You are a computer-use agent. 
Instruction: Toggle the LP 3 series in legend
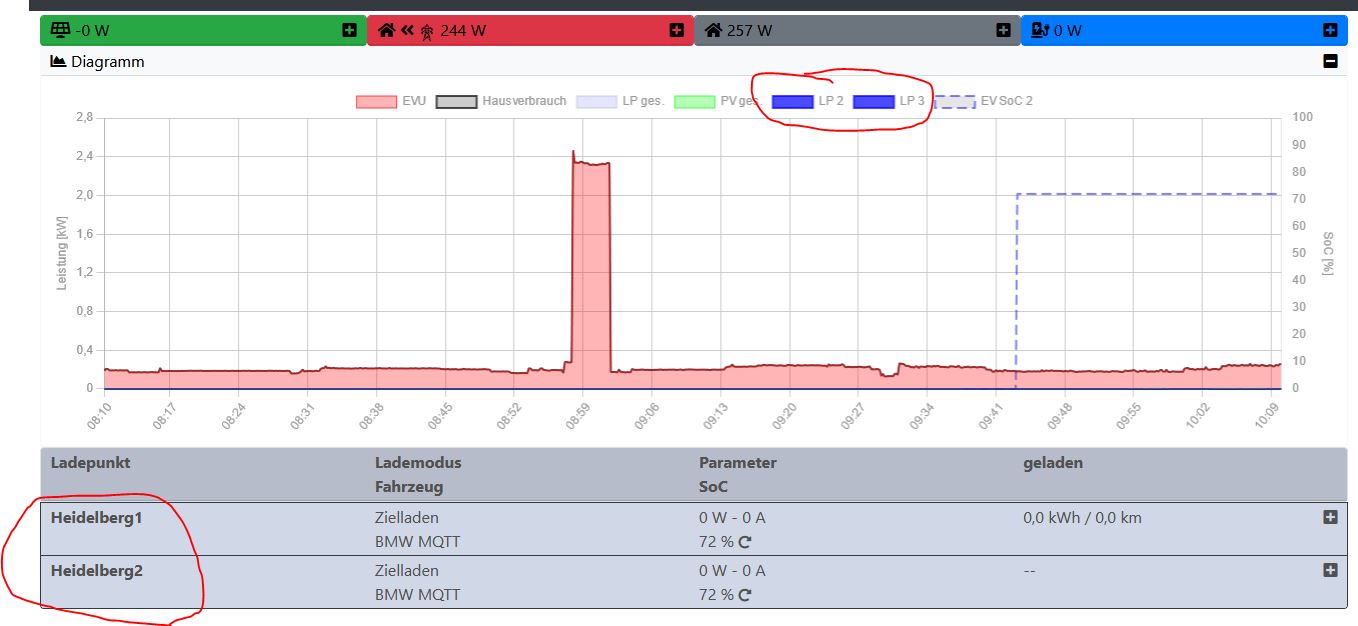pos(889,101)
